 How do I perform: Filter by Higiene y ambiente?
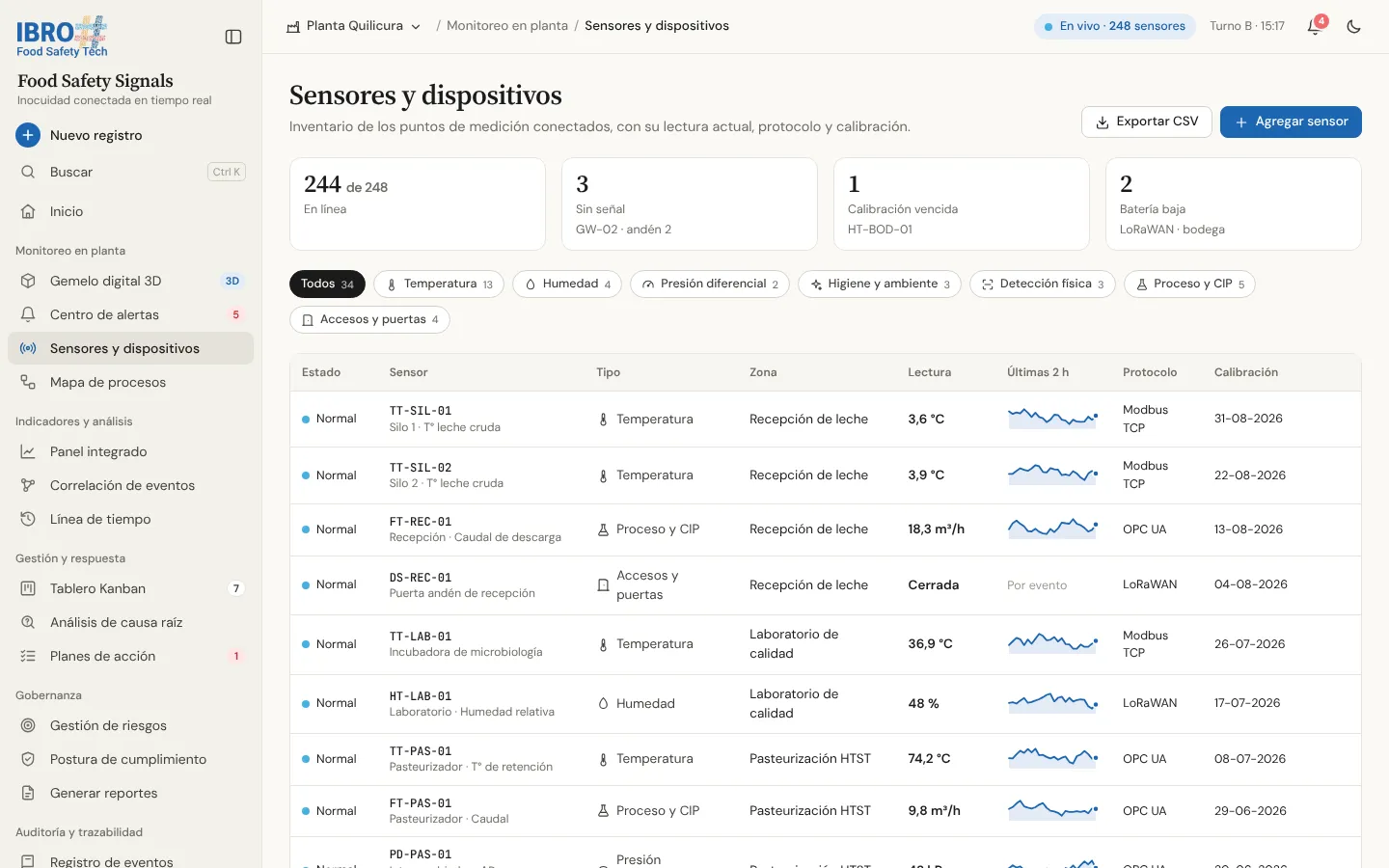(x=880, y=284)
